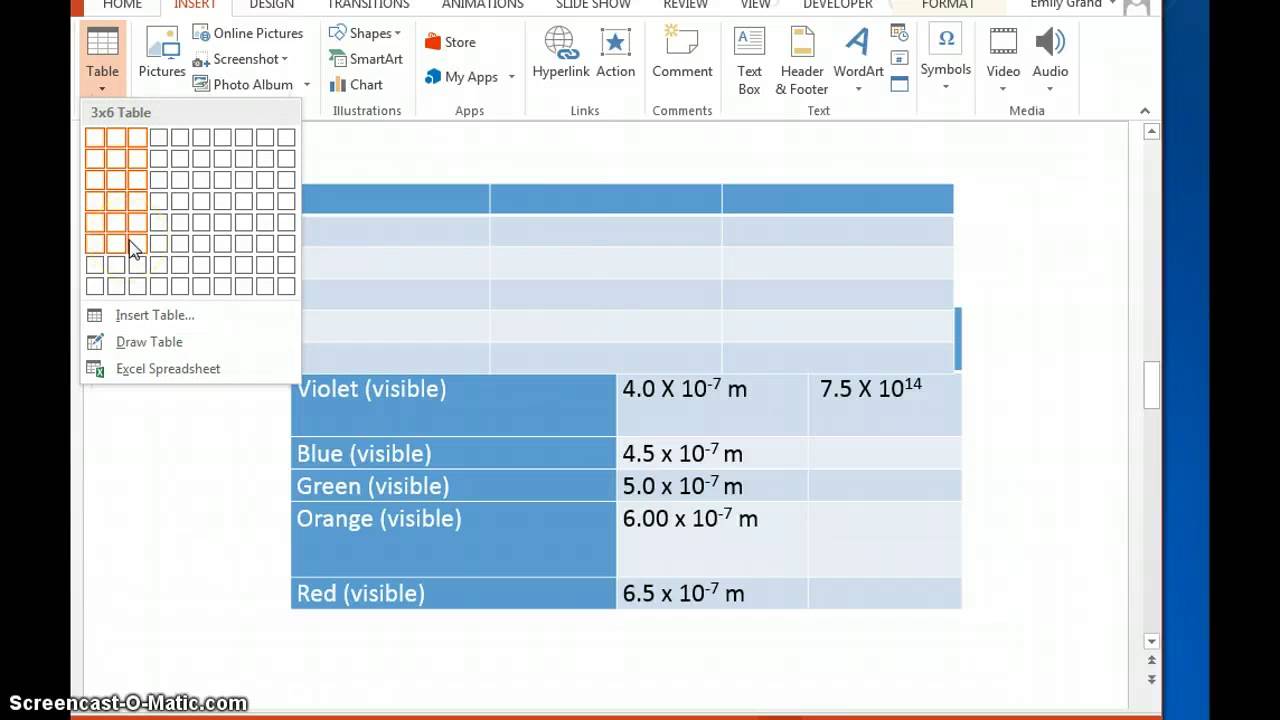
Task: Insert a SmartArt graphic
Action: click(x=365, y=59)
